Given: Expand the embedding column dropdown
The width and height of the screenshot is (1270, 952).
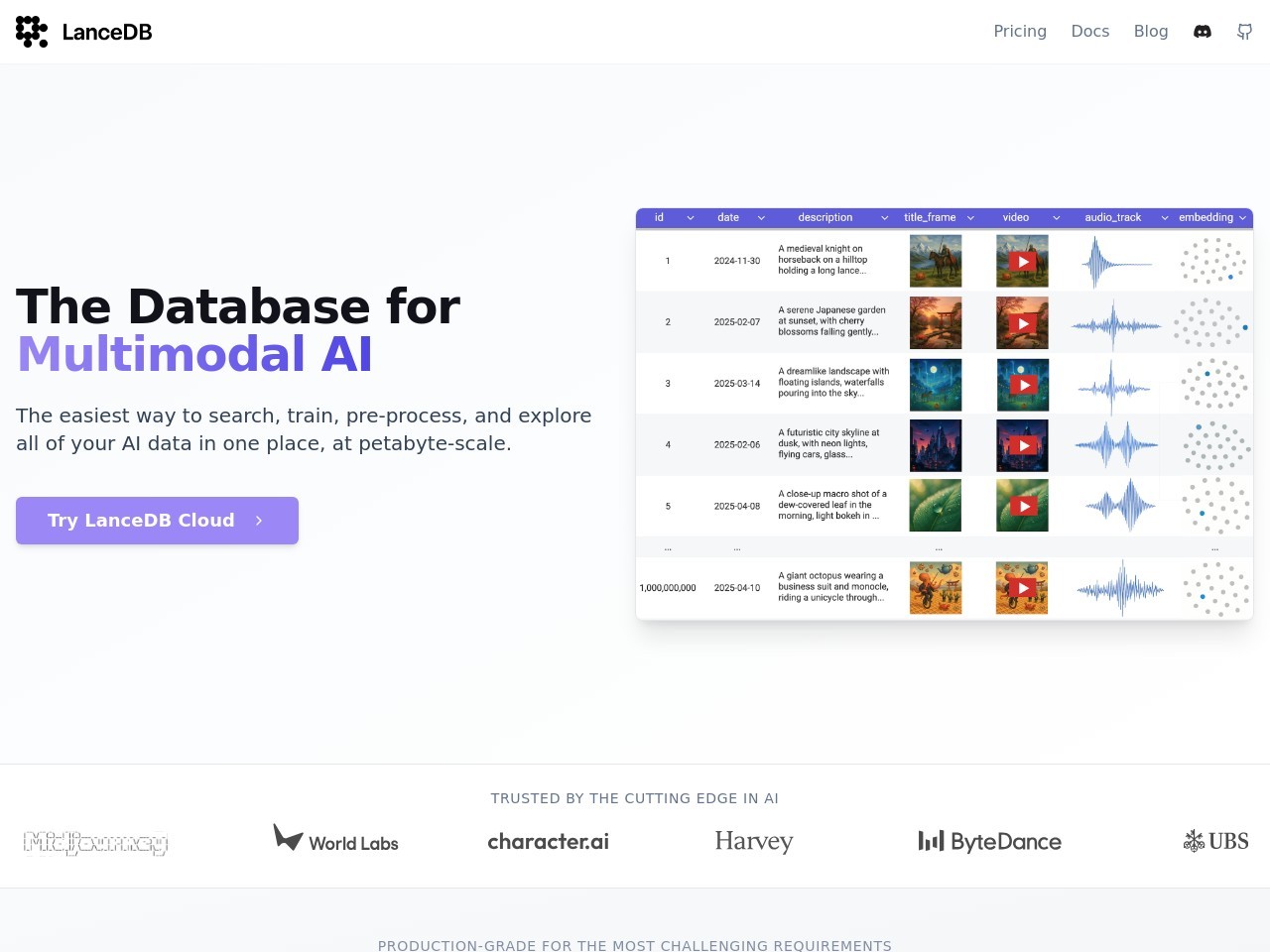Looking at the screenshot, I should point(1242,218).
